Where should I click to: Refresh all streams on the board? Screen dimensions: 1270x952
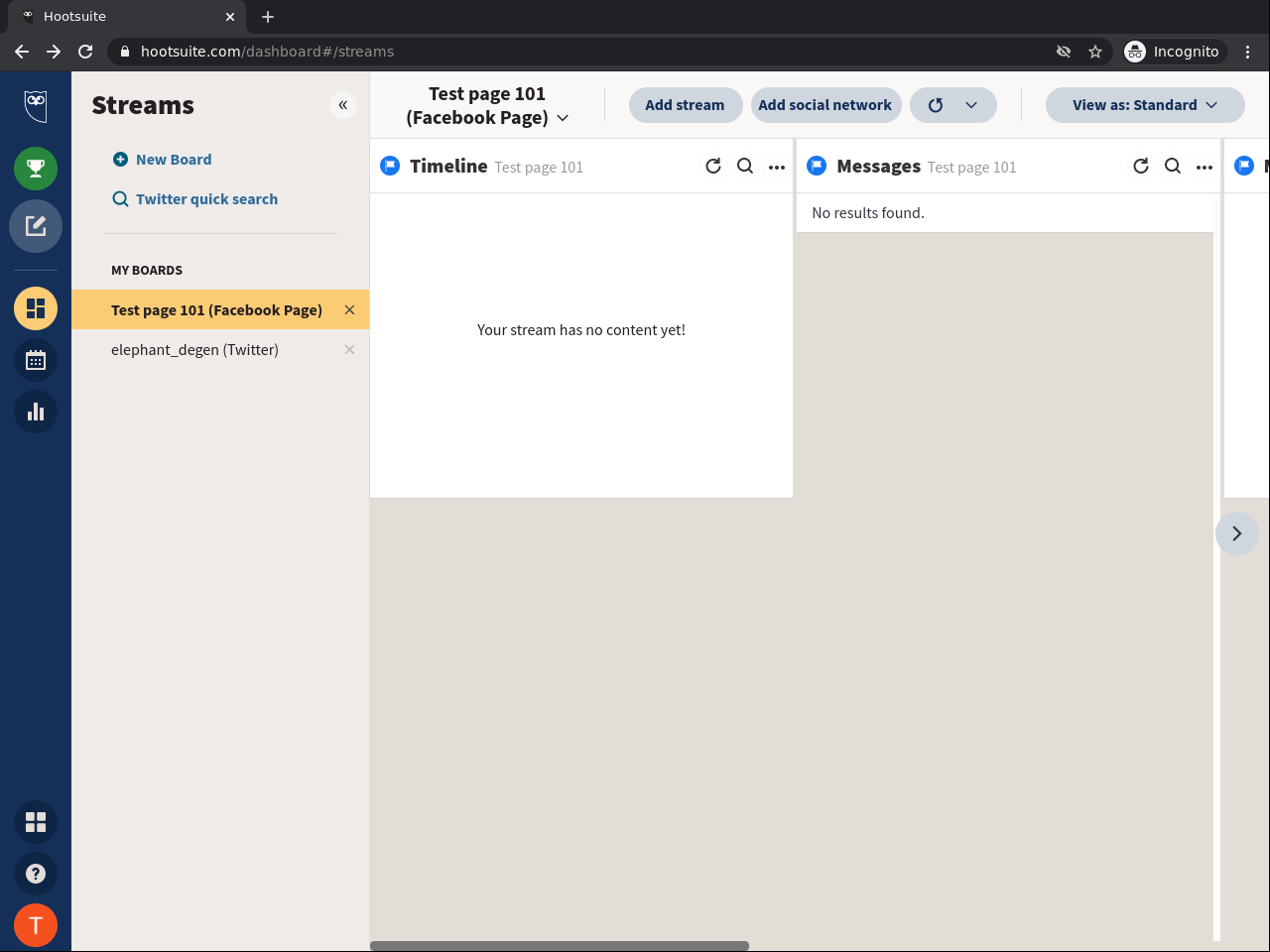point(935,105)
